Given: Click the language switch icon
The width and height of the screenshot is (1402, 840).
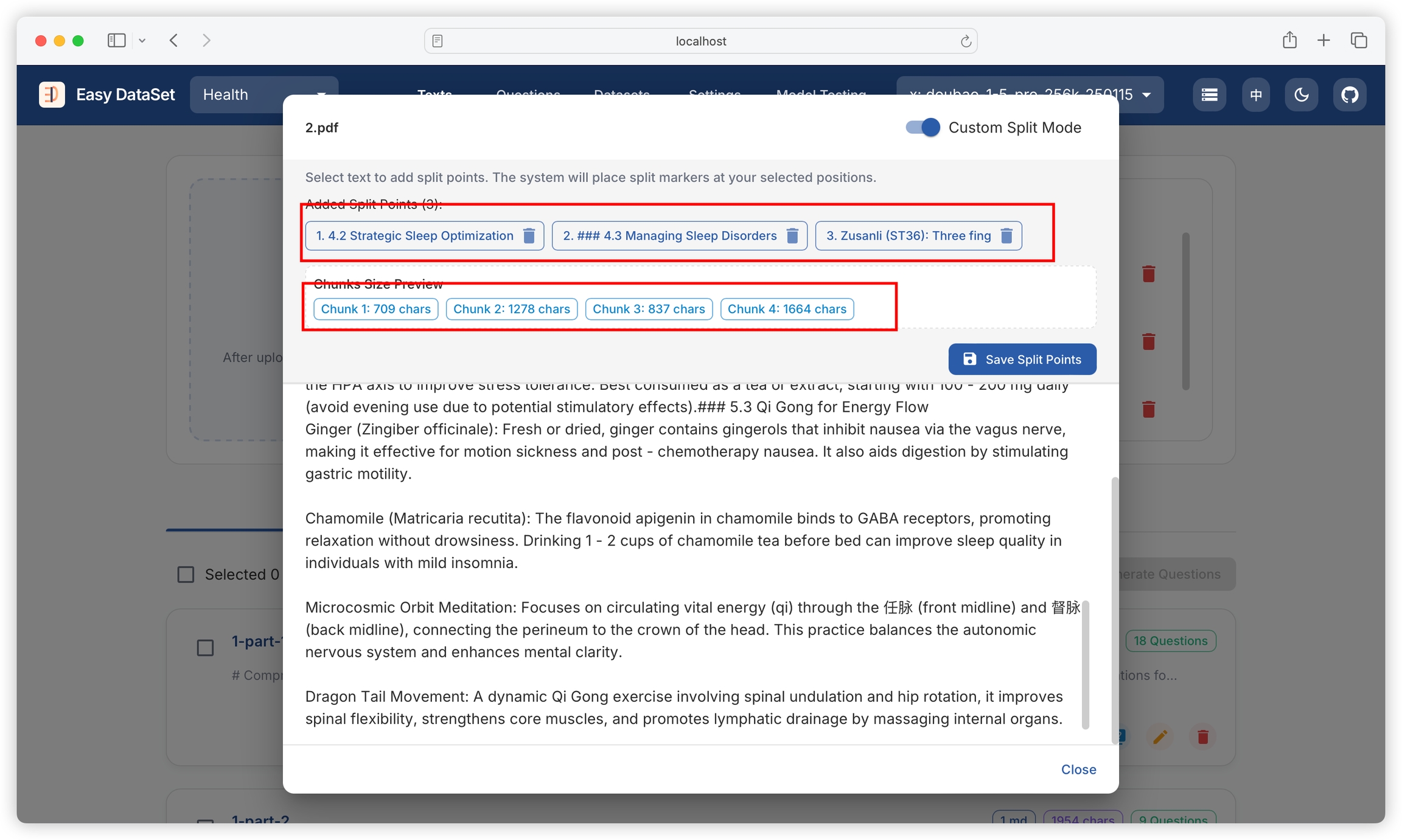Looking at the screenshot, I should [x=1255, y=94].
